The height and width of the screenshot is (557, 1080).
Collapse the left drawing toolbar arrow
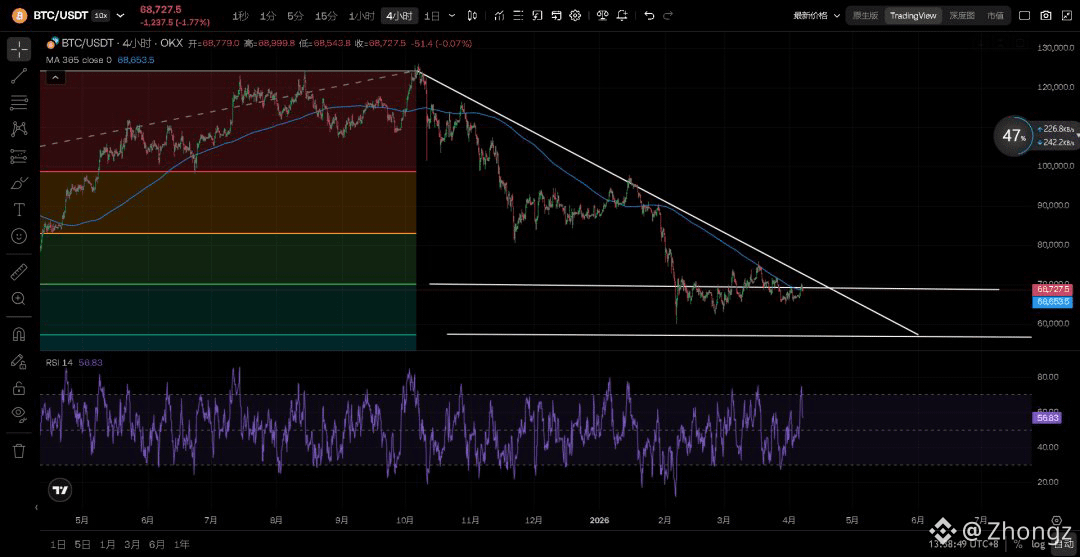pos(37,507)
